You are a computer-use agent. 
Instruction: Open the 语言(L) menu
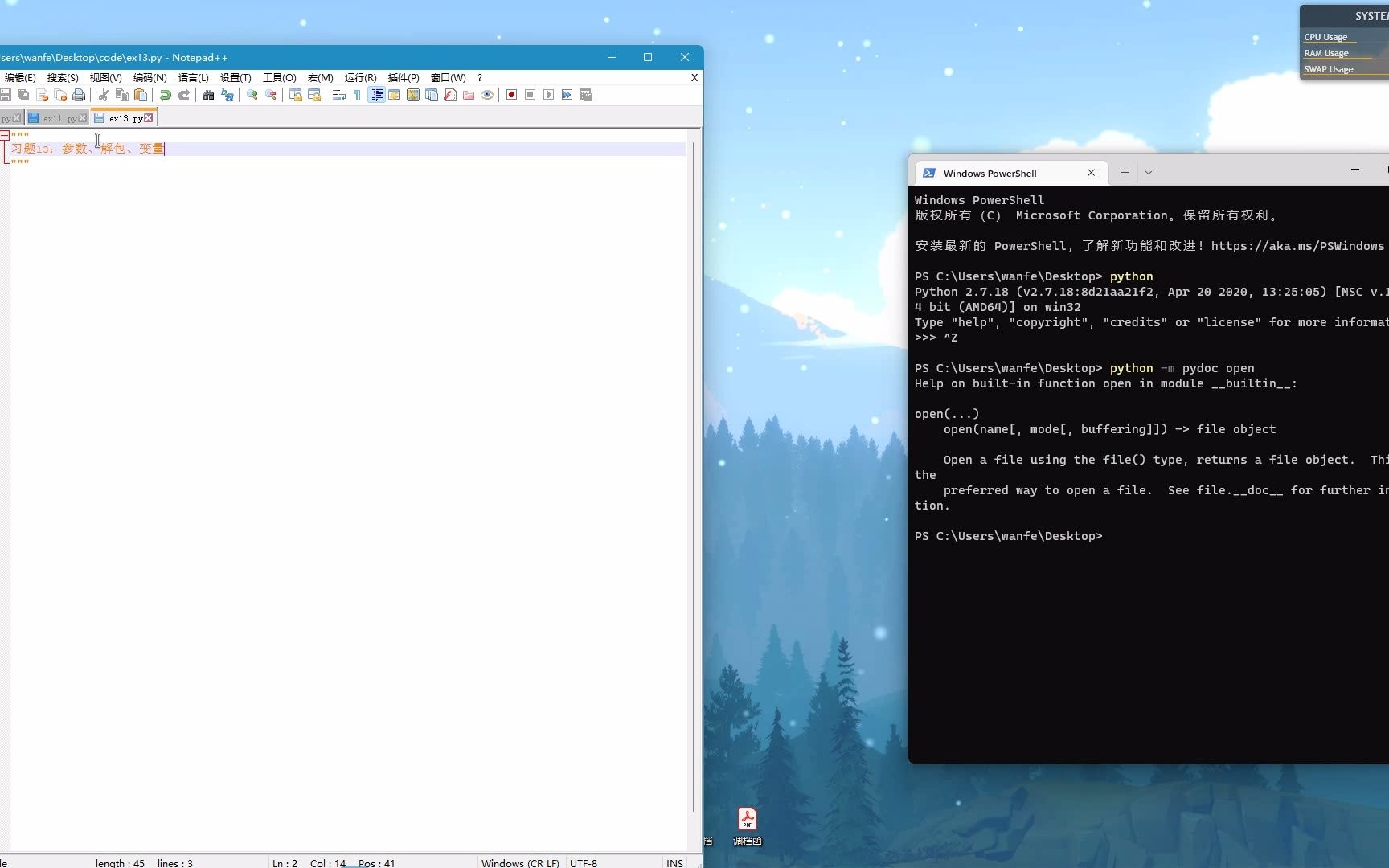(x=193, y=78)
